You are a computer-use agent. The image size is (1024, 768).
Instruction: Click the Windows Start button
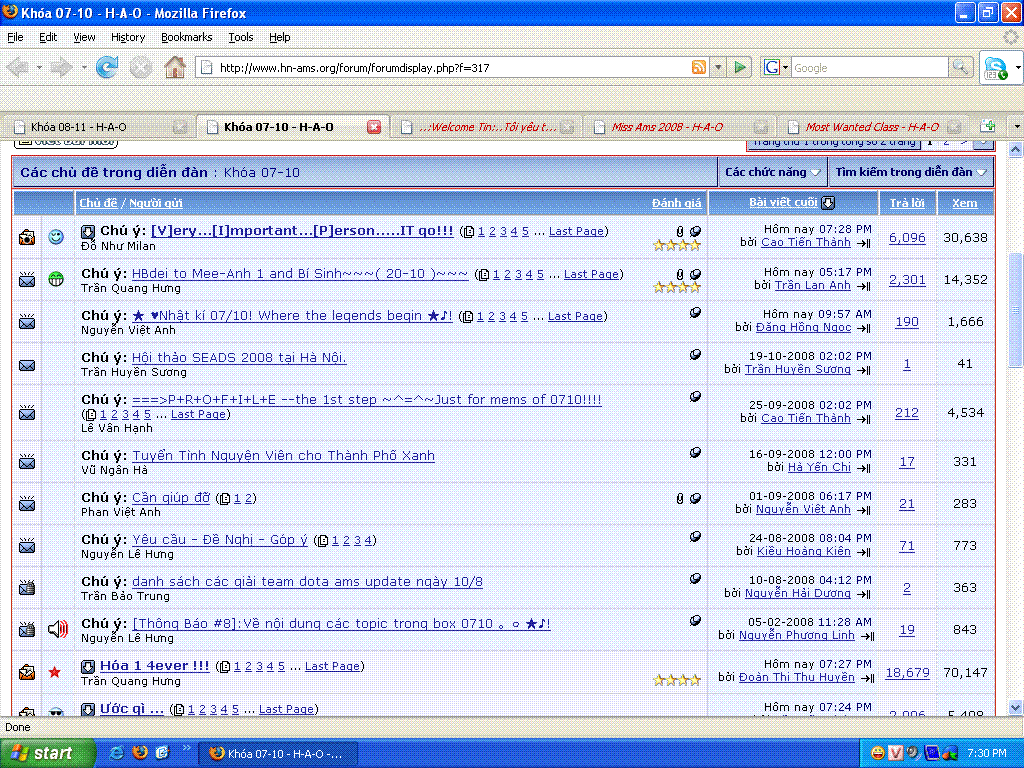point(47,753)
